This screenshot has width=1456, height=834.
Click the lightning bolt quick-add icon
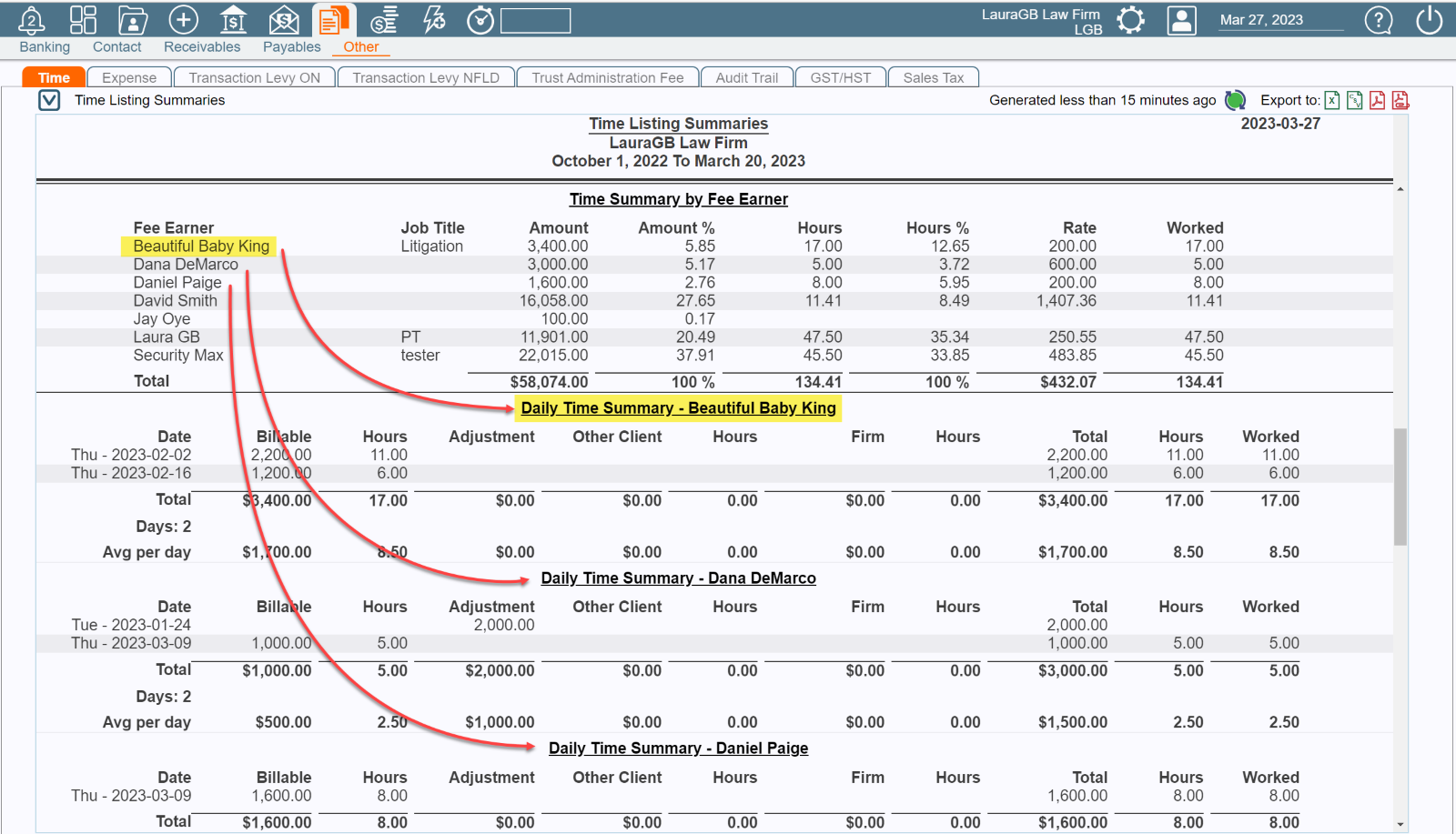pos(434,20)
